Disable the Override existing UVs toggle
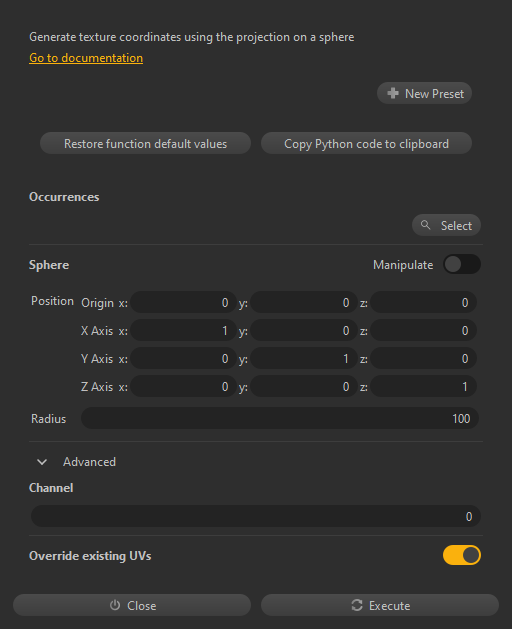The image size is (512, 629). (x=462, y=555)
